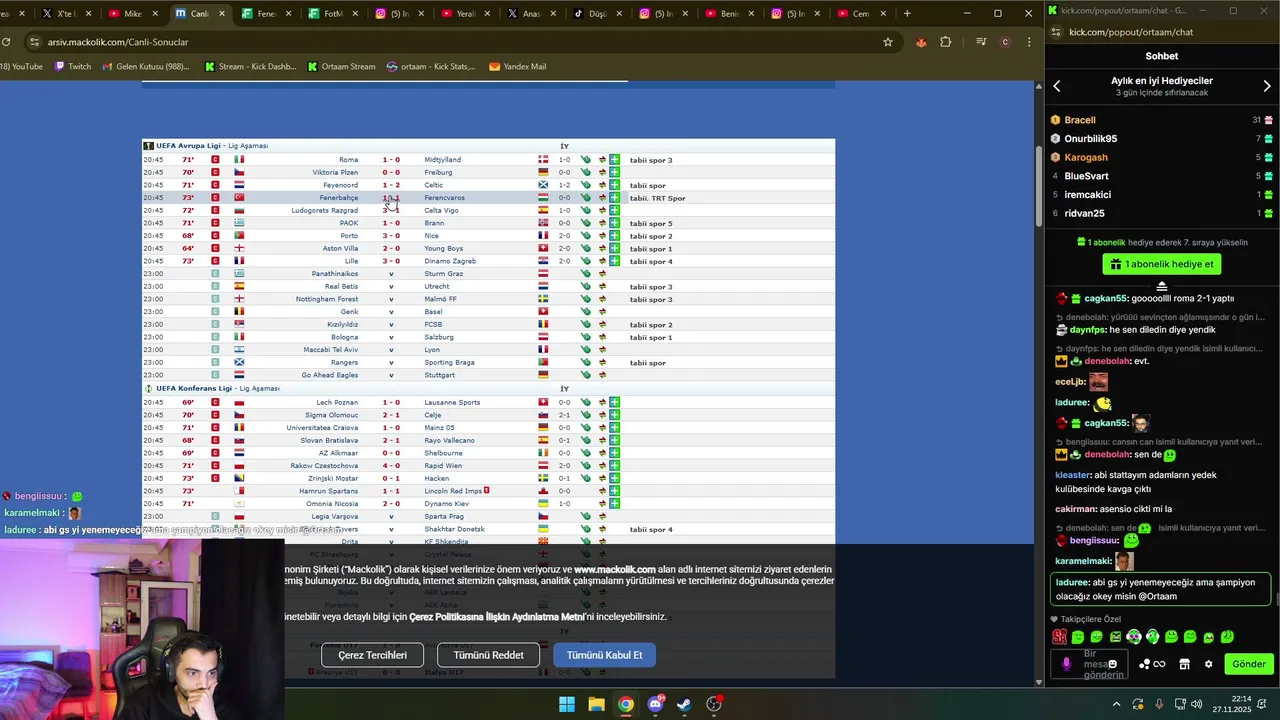This screenshot has width=1280, height=720.
Task: Open Windows Start menu
Action: [x=567, y=704]
